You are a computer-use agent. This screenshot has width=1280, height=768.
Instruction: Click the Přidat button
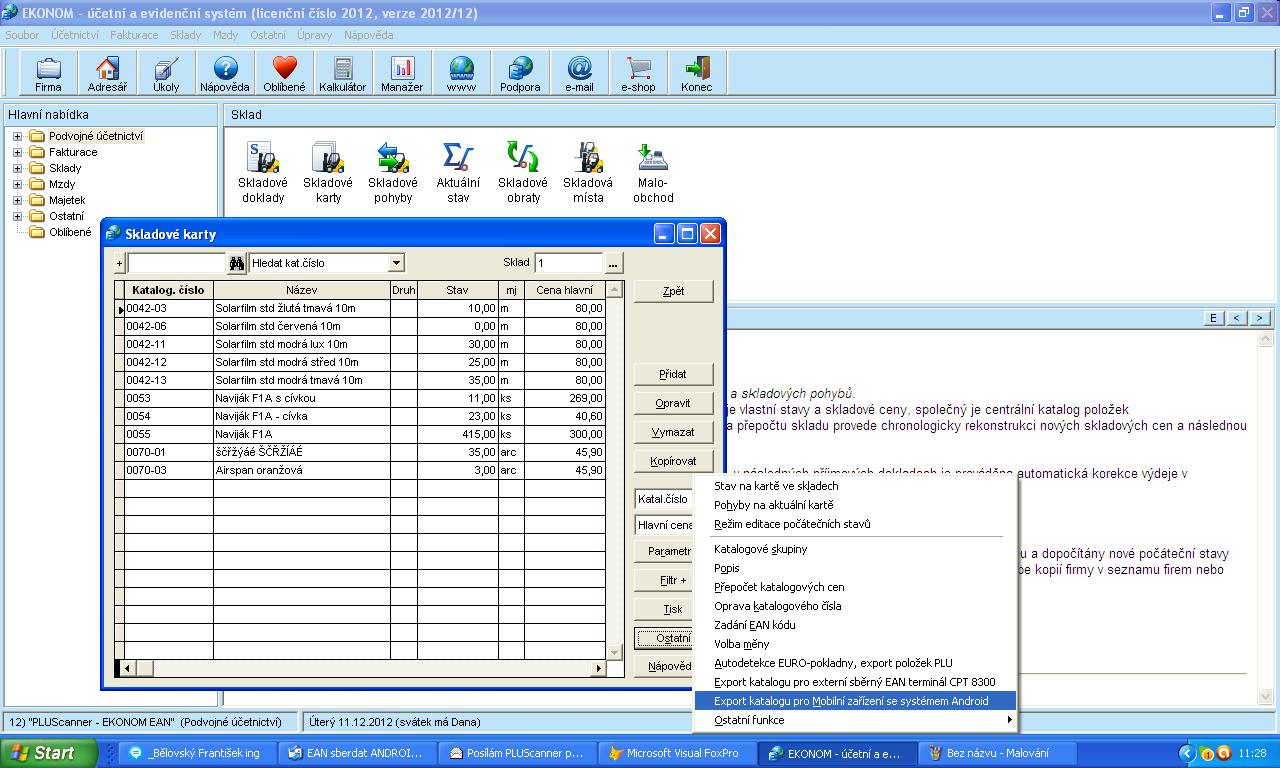(x=674, y=373)
